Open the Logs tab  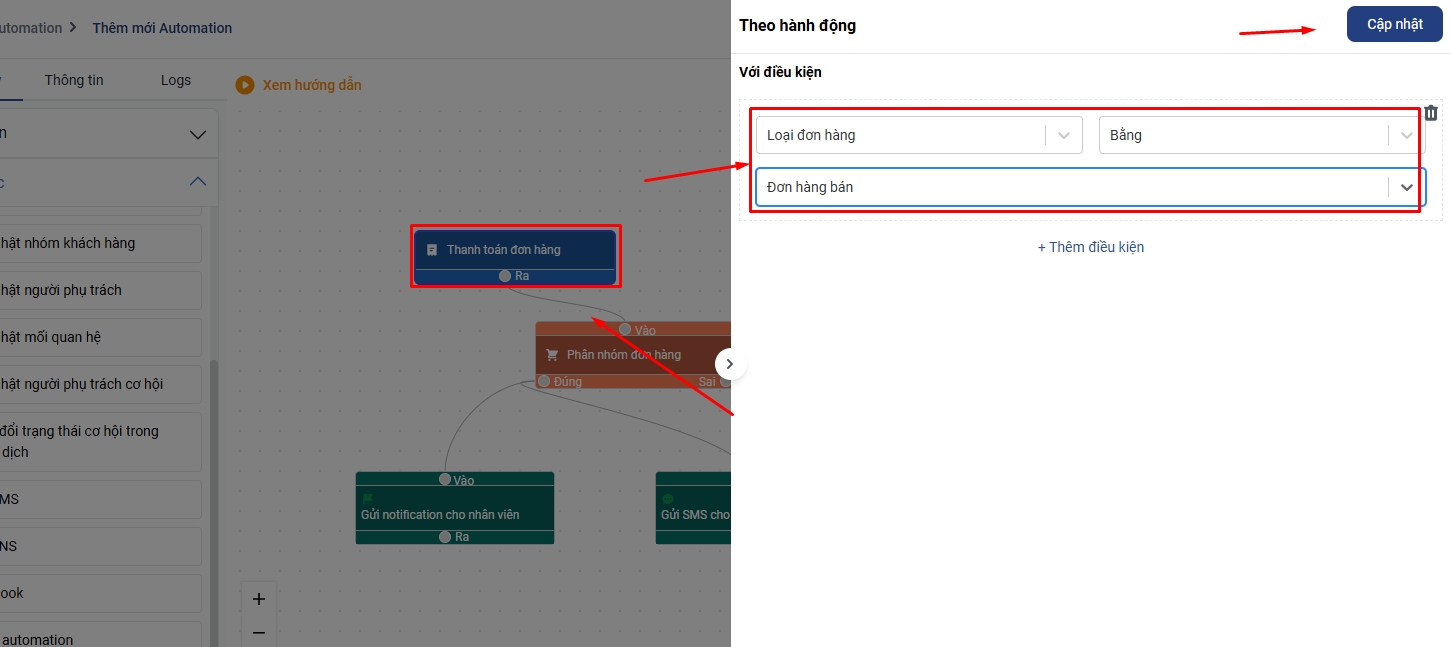(x=176, y=80)
